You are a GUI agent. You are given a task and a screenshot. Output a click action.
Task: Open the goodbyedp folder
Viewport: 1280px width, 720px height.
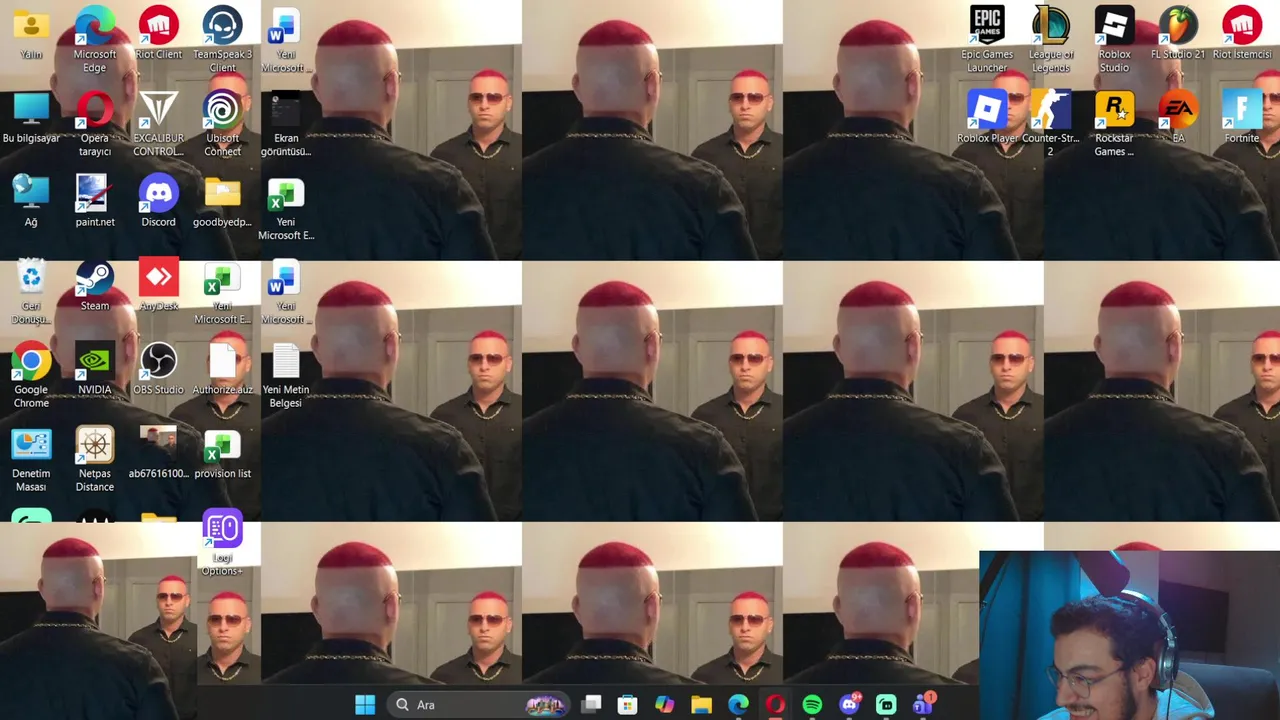pyautogui.click(x=222, y=201)
